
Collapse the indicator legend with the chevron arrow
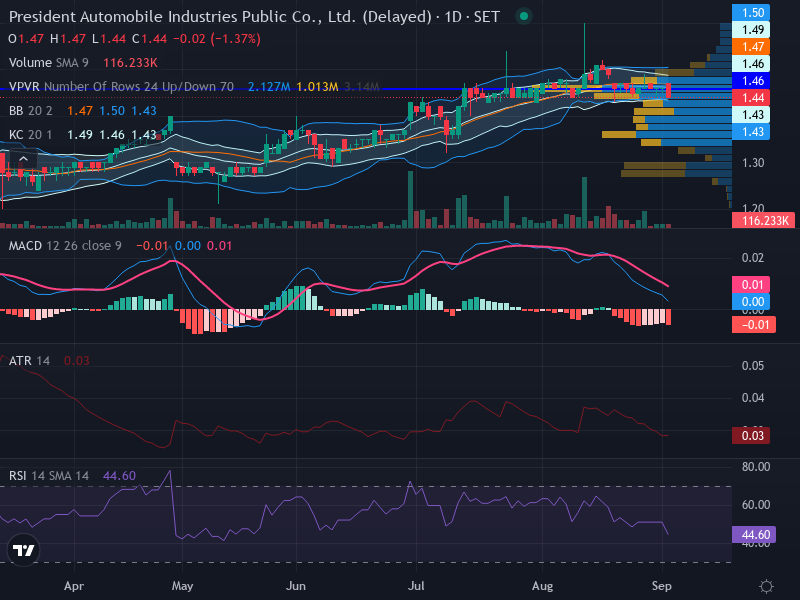click(23, 159)
